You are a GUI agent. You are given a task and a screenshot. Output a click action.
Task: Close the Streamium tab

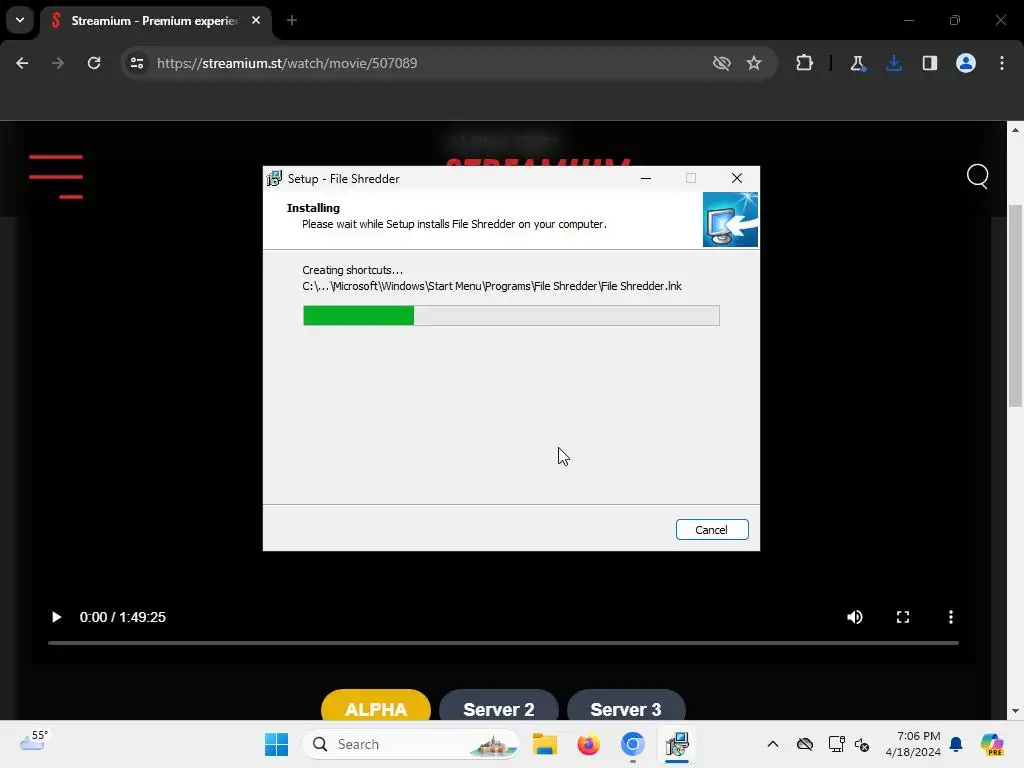(256, 20)
